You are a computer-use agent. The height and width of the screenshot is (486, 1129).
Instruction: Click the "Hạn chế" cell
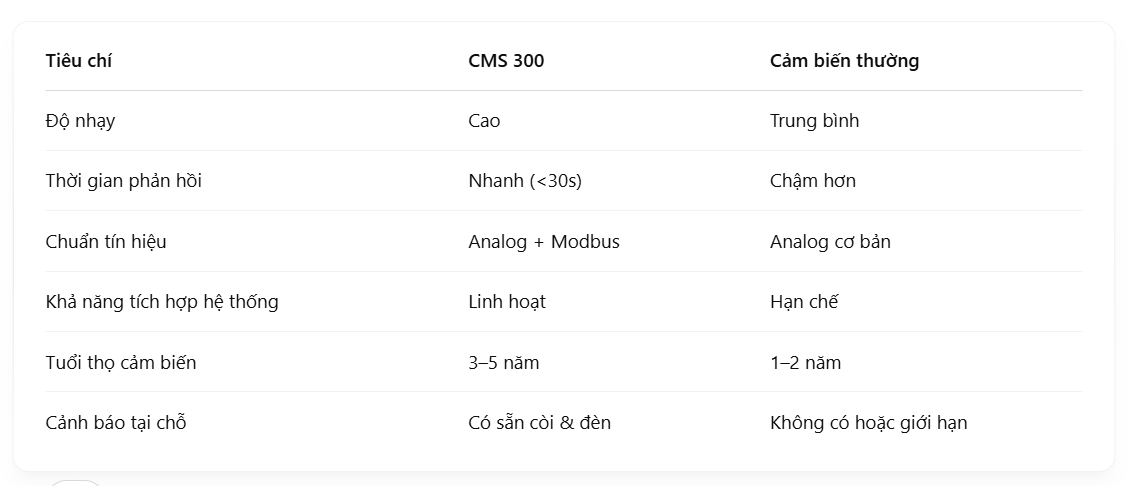(x=804, y=302)
